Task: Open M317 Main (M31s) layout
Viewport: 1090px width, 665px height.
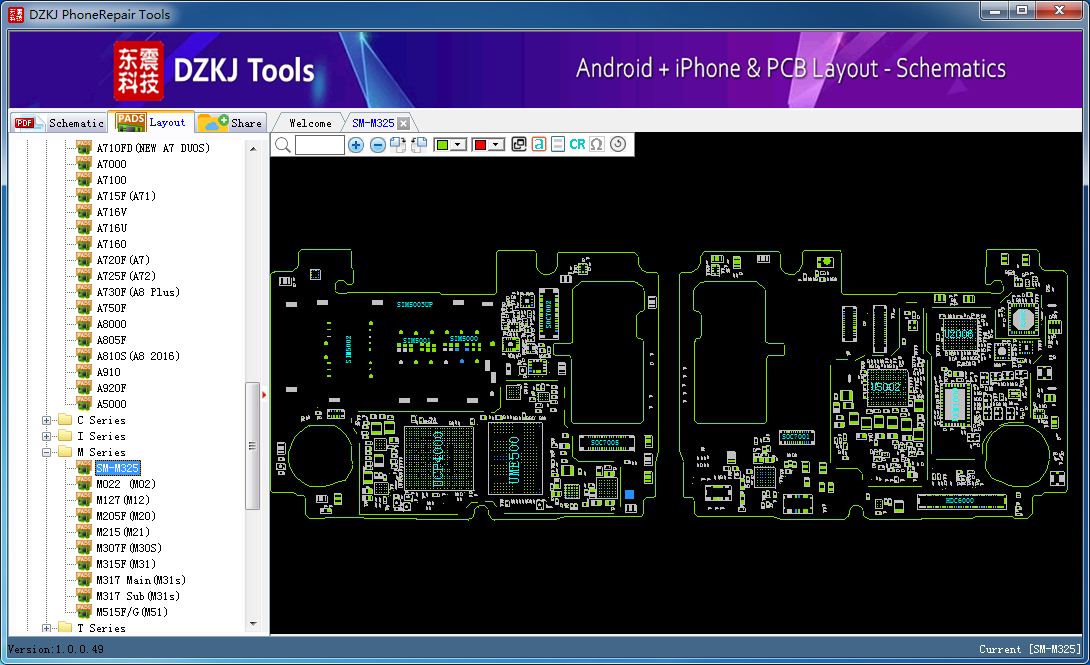Action: point(140,580)
